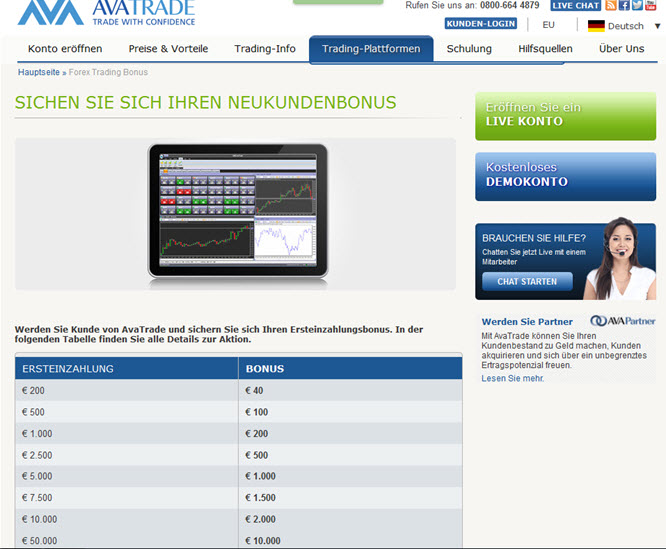Open the YouTube icon in header

[650, 5]
